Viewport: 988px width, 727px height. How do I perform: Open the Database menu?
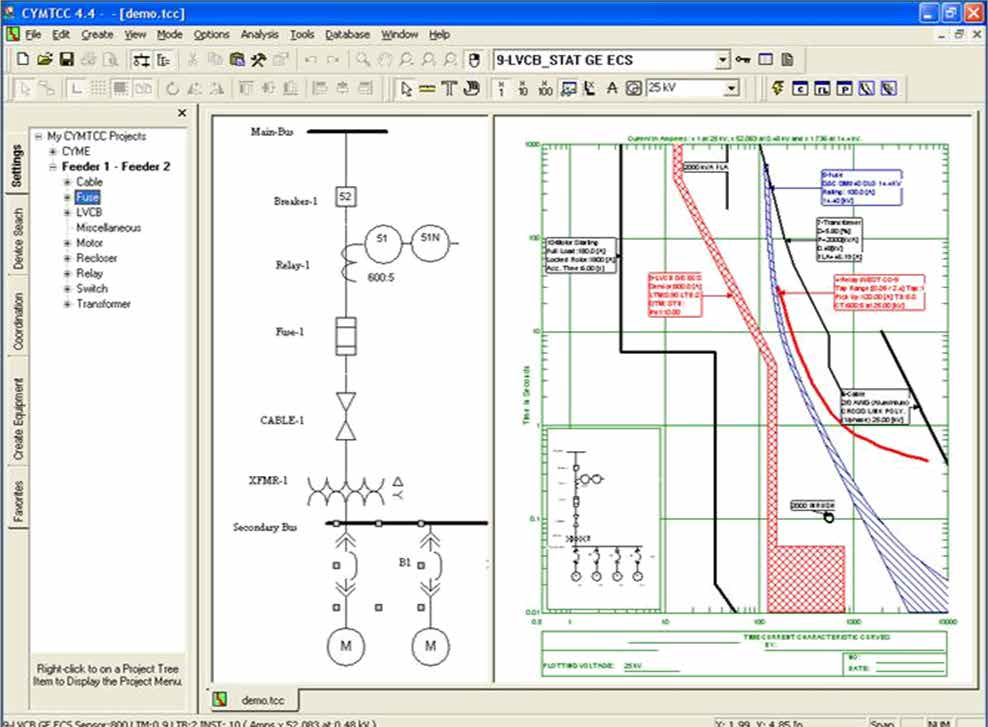click(347, 34)
